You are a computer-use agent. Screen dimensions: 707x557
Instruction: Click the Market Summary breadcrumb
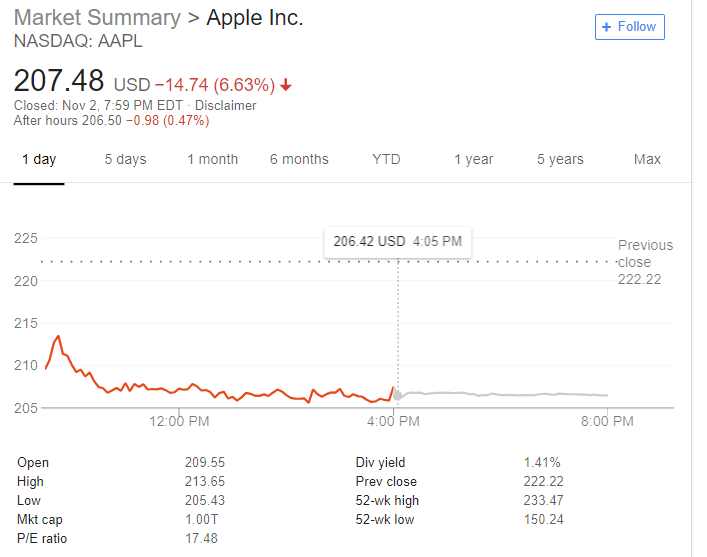click(97, 18)
